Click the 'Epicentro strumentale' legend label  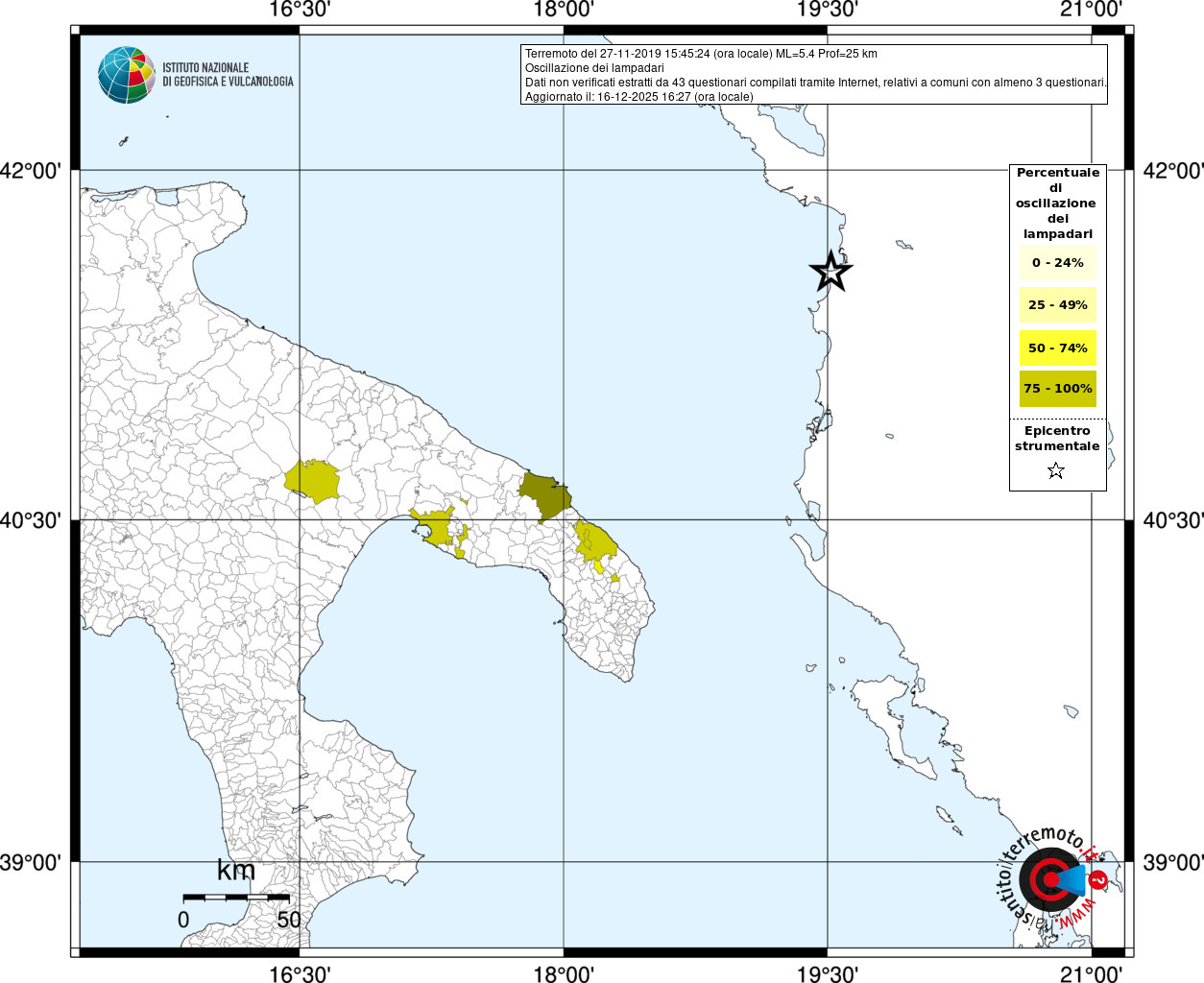coord(1057,439)
